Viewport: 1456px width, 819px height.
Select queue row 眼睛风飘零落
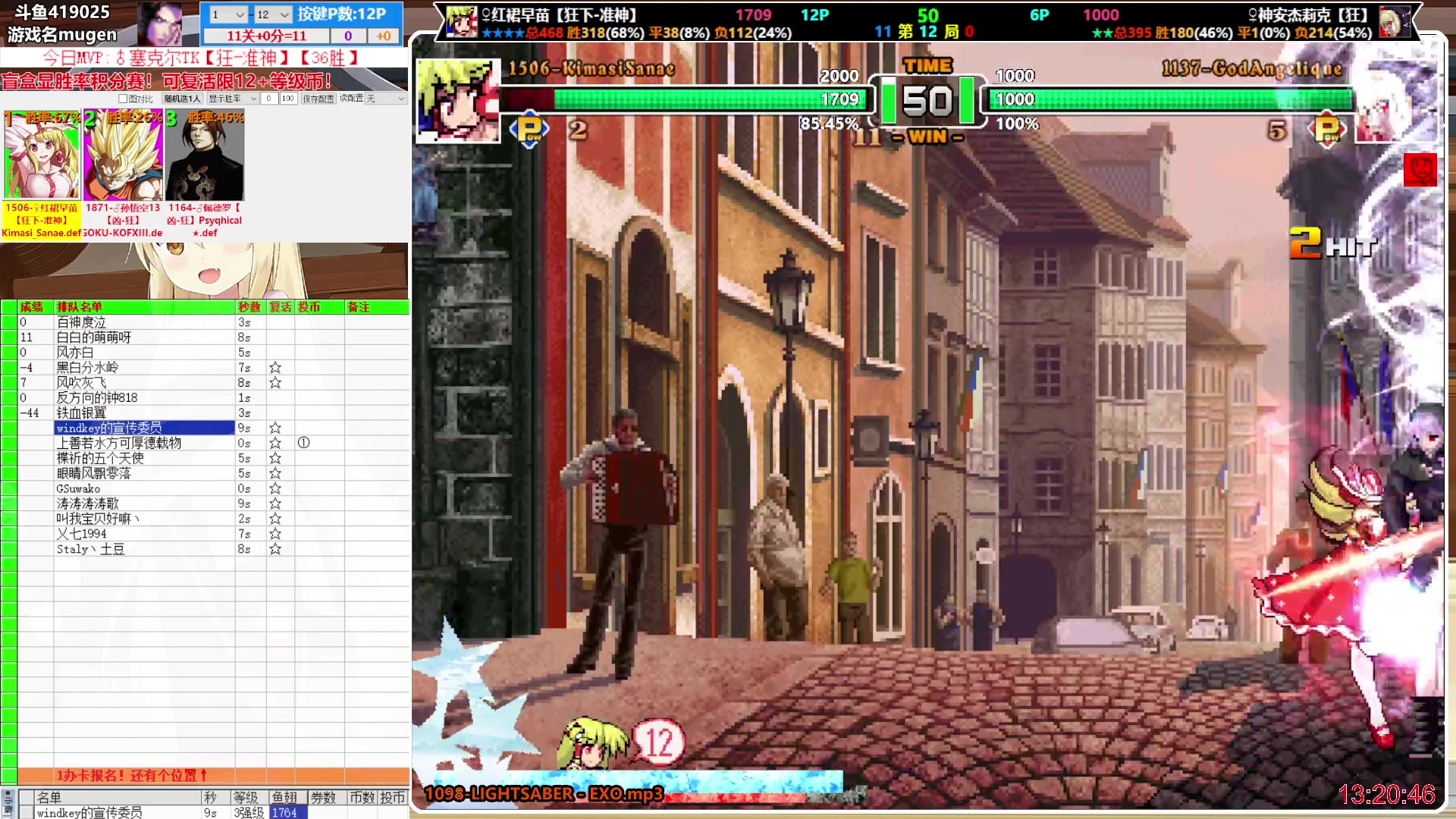tap(144, 474)
